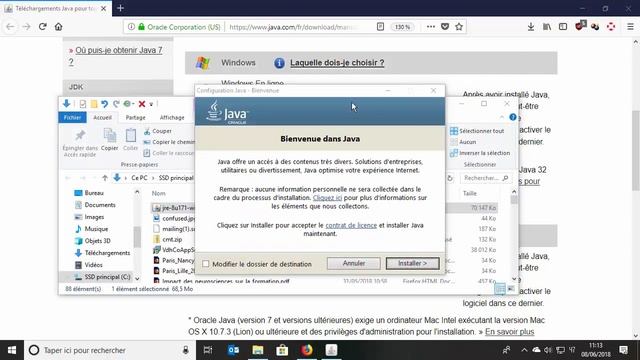Image resolution: width=640 pixels, height=360 pixels.
Task: Click the Installer button in Java setup
Action: (413, 263)
